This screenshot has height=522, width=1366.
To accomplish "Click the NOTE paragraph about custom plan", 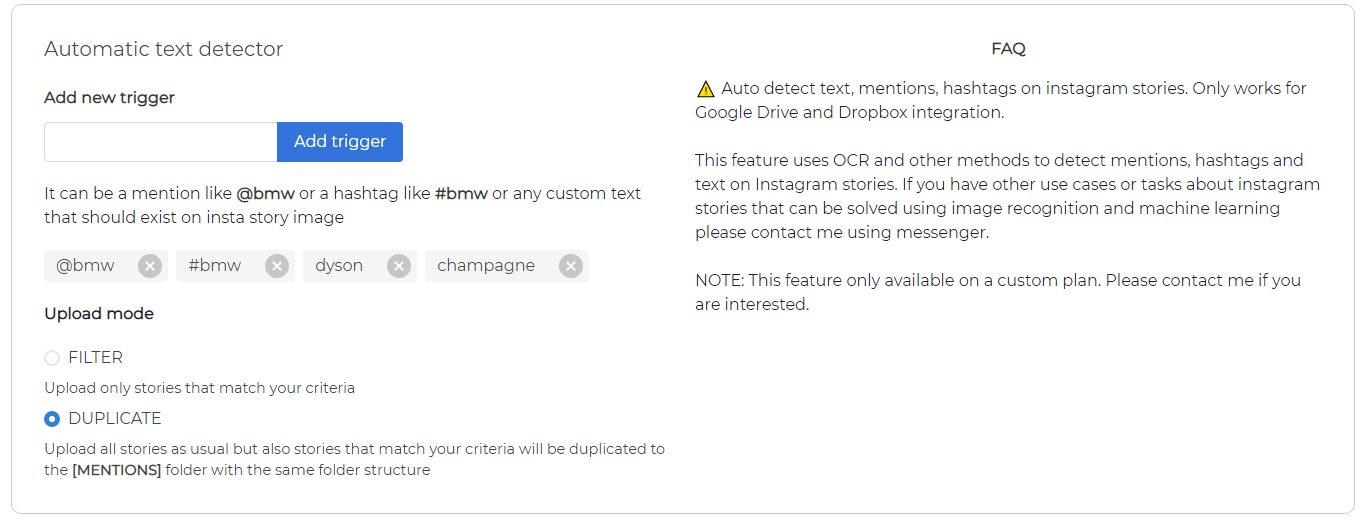I will [x=997, y=292].
